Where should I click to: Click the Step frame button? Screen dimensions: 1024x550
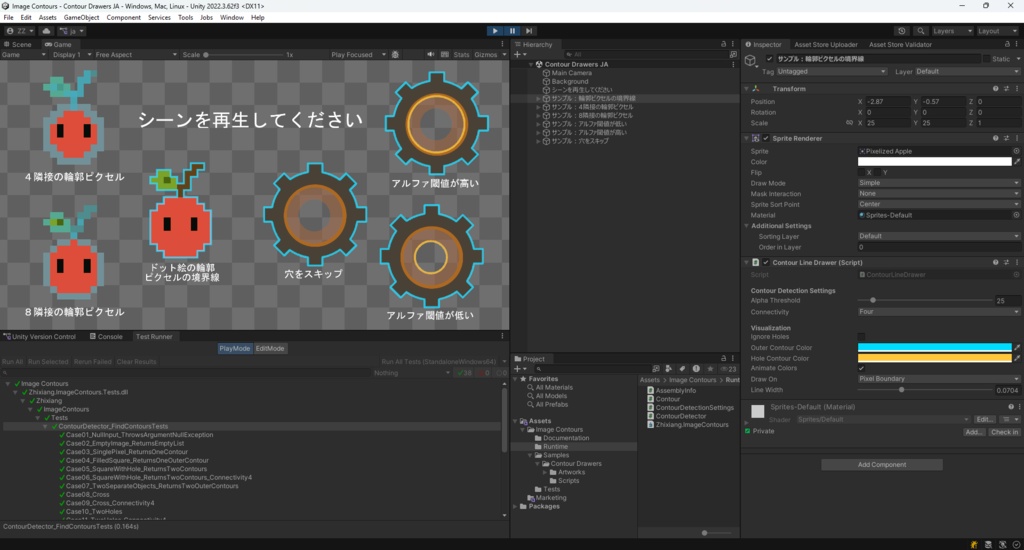[529, 31]
